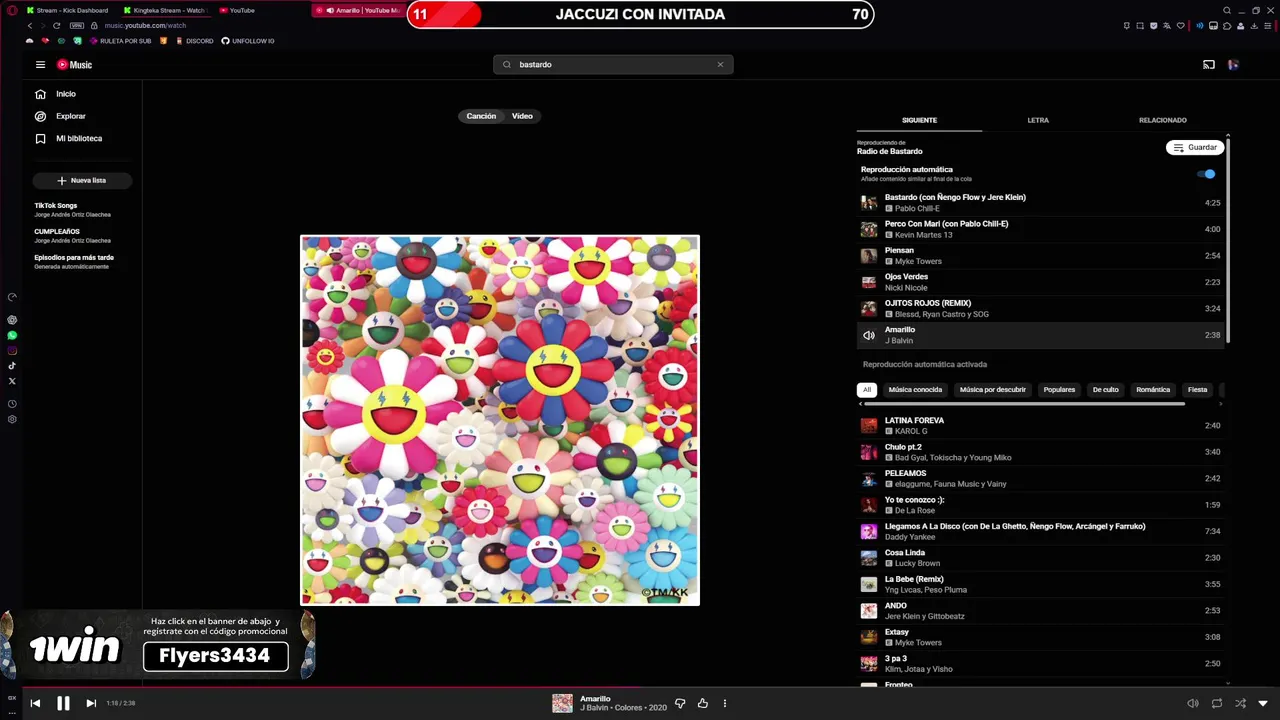This screenshot has height=720, width=1280.
Task: Play Perco Con Mari in the queue
Action: click(x=1040, y=229)
